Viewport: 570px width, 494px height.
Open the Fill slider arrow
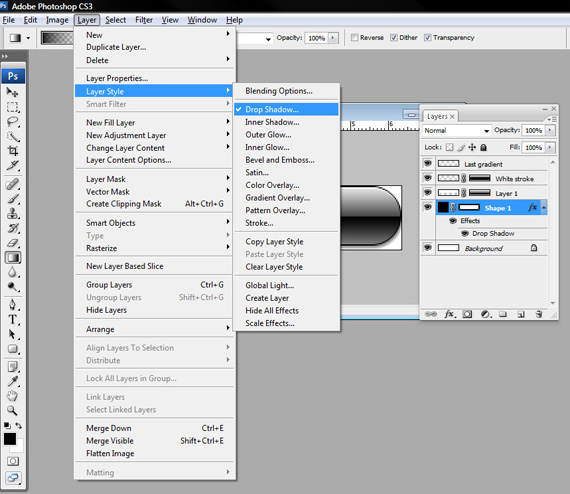[x=550, y=147]
